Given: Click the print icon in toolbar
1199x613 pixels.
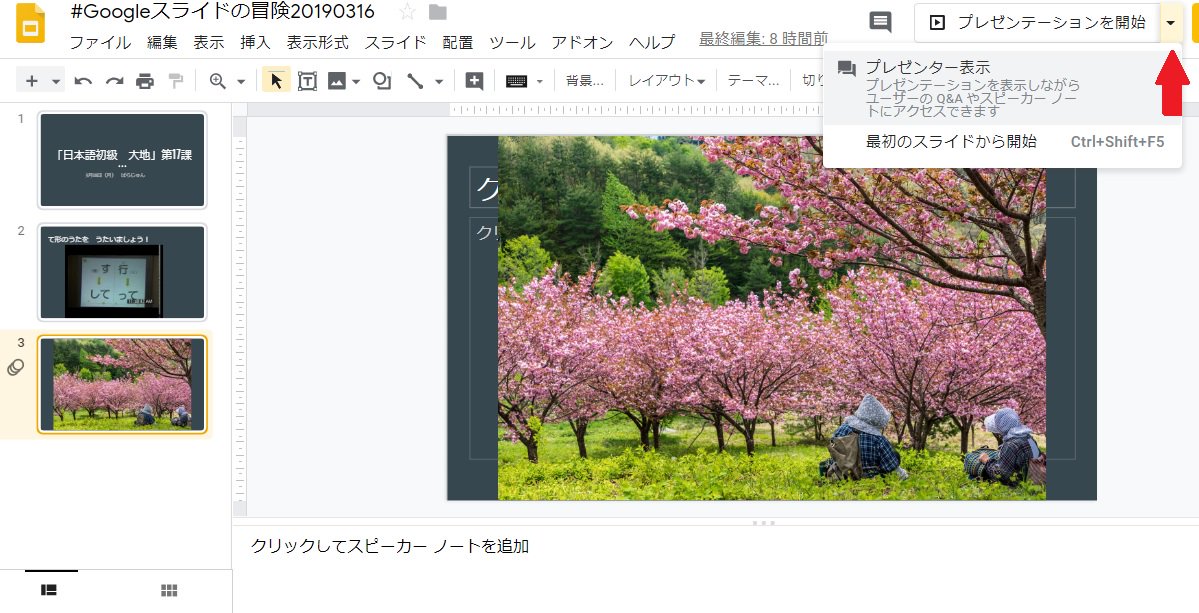Looking at the screenshot, I should (145, 80).
